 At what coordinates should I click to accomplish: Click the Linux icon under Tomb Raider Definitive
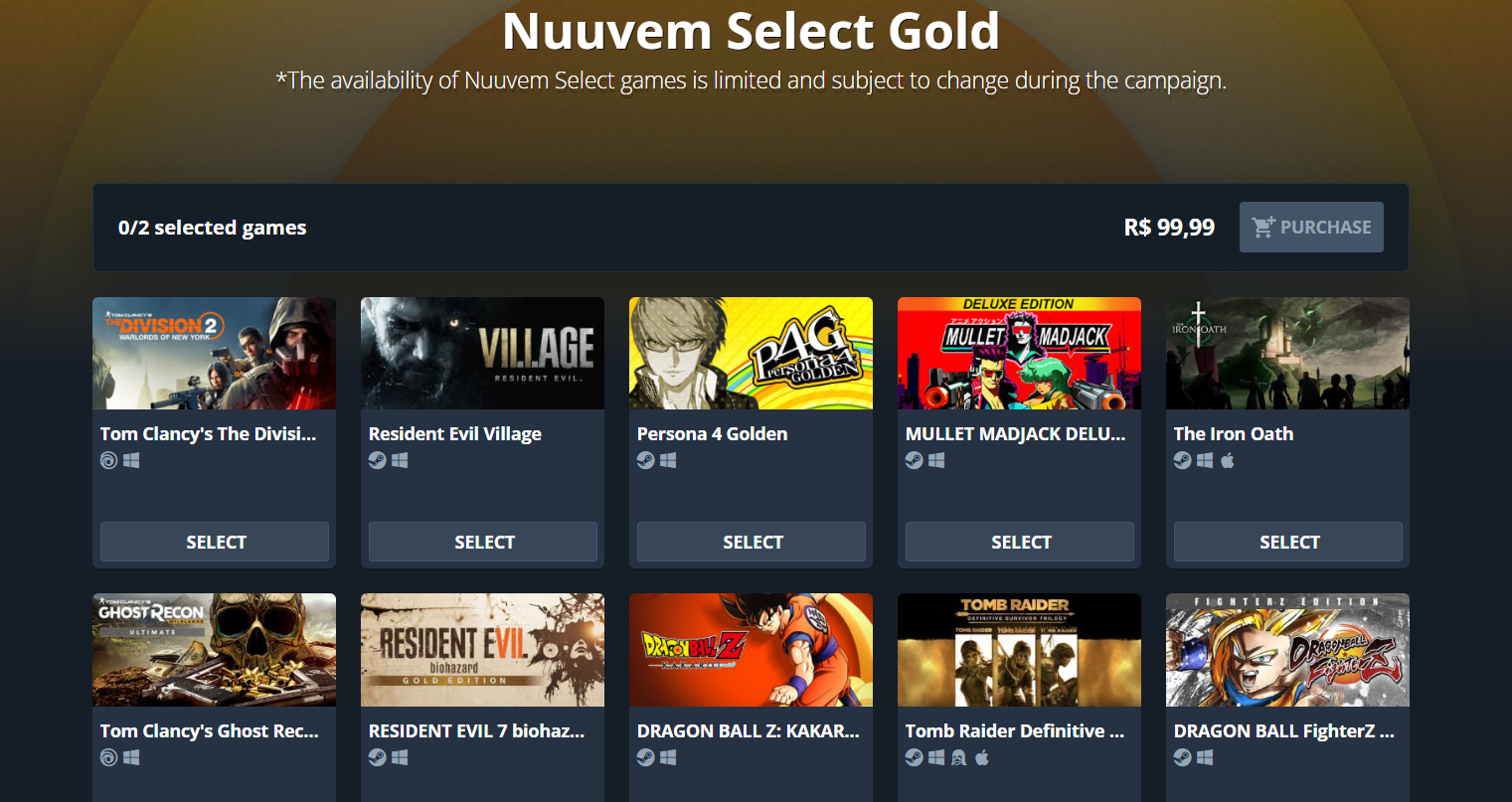pyautogui.click(x=959, y=757)
